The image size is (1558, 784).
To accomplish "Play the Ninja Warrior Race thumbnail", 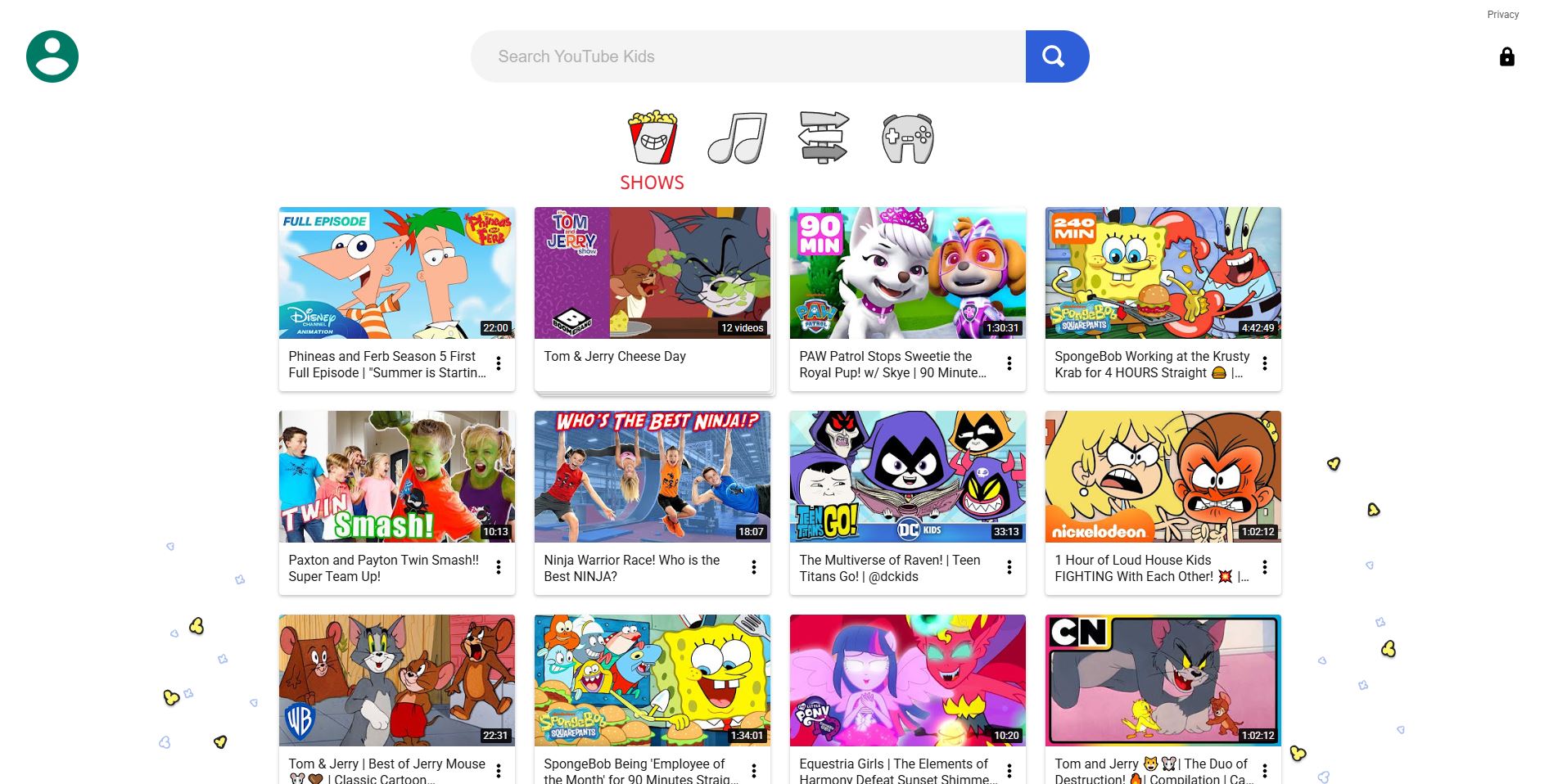I will pyautogui.click(x=652, y=476).
